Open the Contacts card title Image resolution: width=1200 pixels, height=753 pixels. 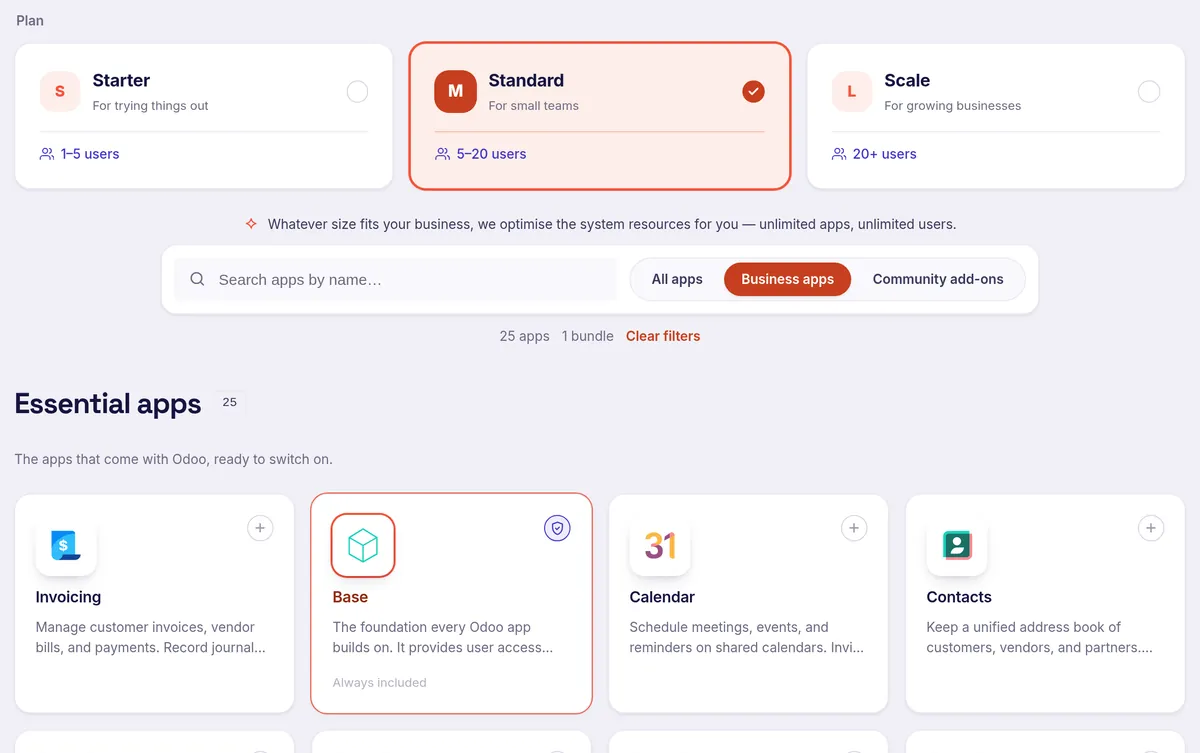[x=959, y=597]
